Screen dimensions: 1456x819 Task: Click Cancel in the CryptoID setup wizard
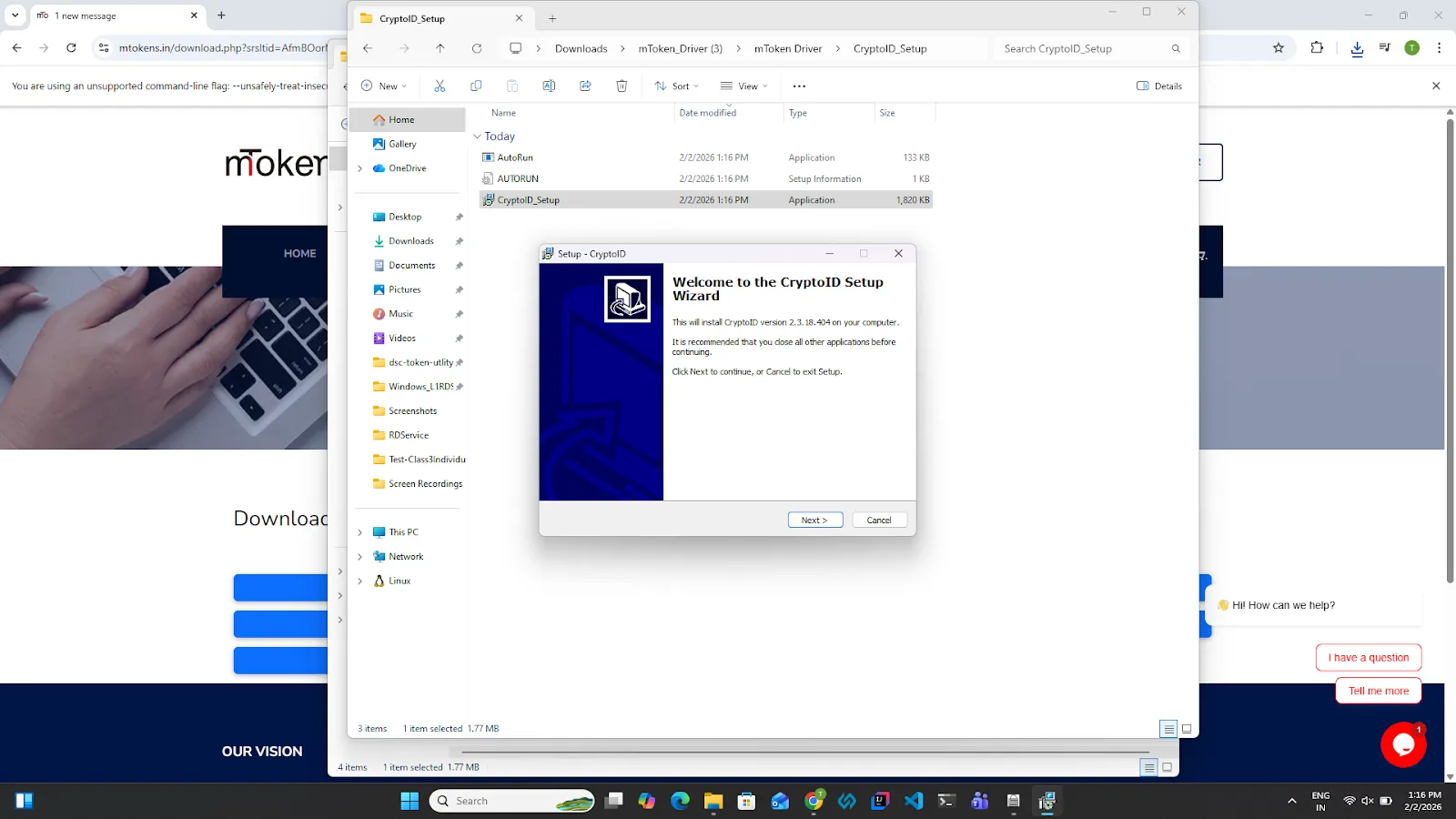point(879,520)
